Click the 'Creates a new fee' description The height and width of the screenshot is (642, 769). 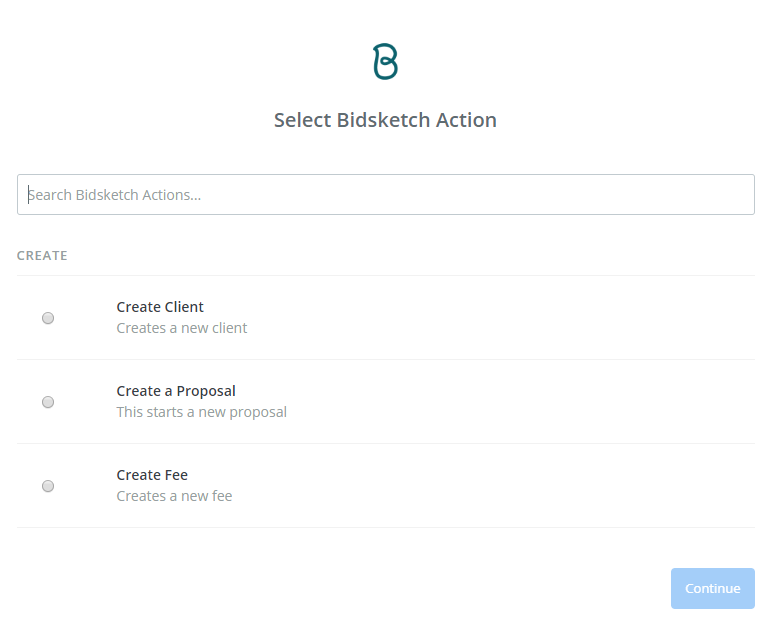[x=174, y=496]
